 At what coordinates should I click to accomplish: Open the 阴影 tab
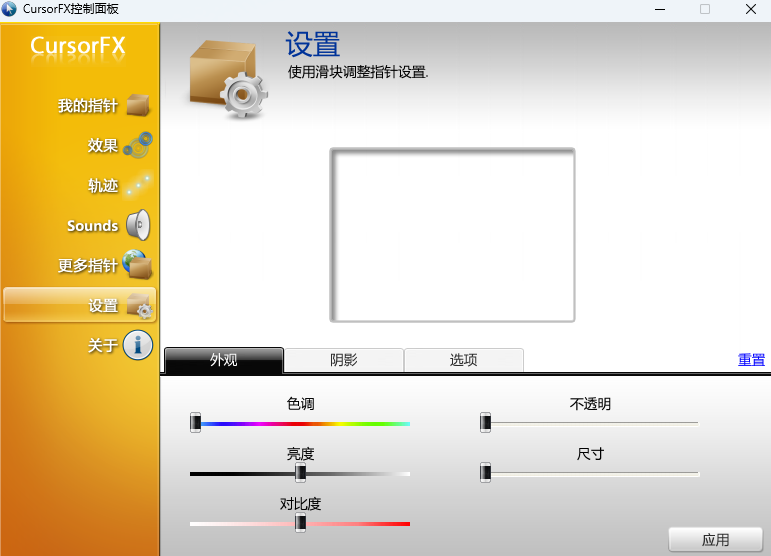pos(343,360)
